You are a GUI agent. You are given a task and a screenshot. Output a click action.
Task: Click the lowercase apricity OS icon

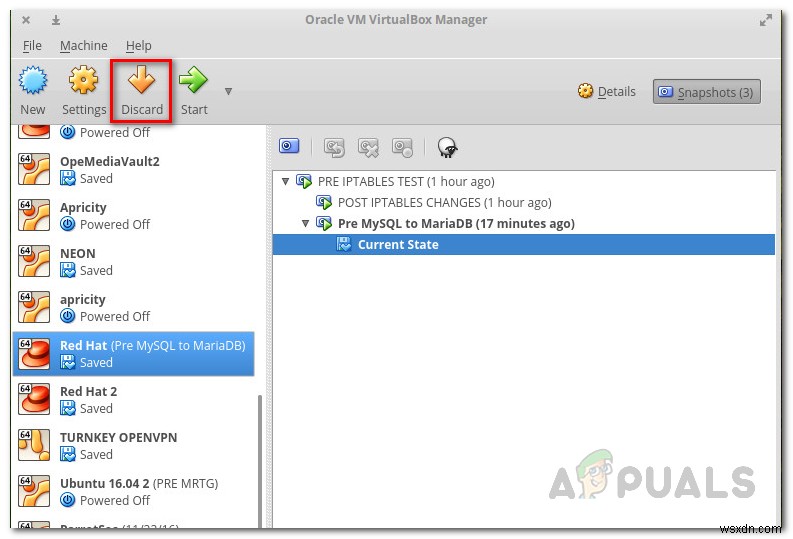[34, 307]
